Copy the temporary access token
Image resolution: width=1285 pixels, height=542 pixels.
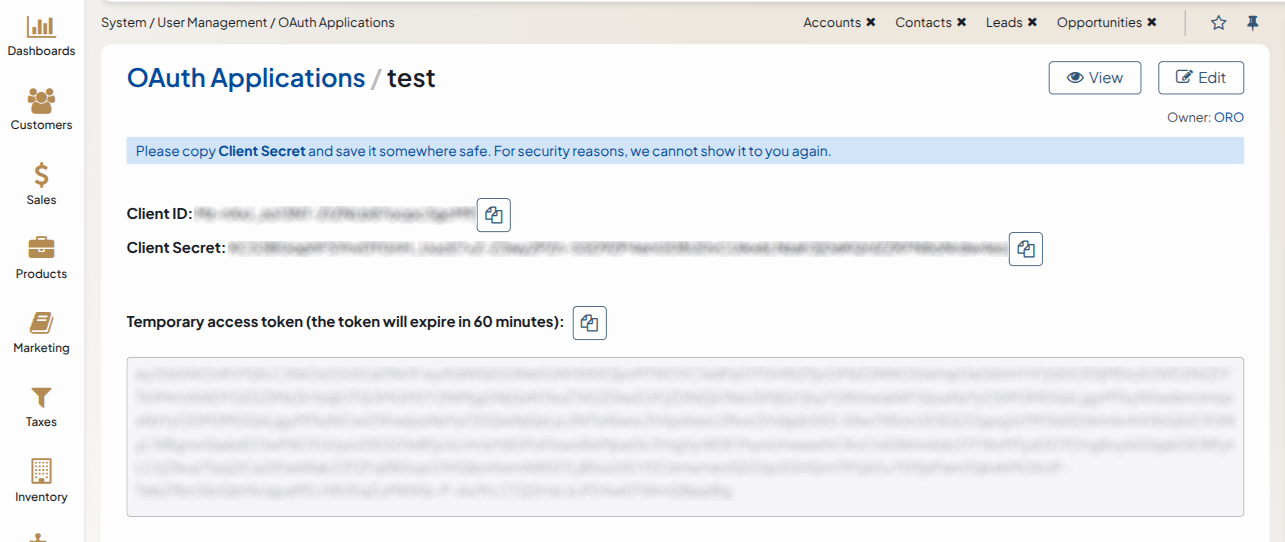coord(590,323)
